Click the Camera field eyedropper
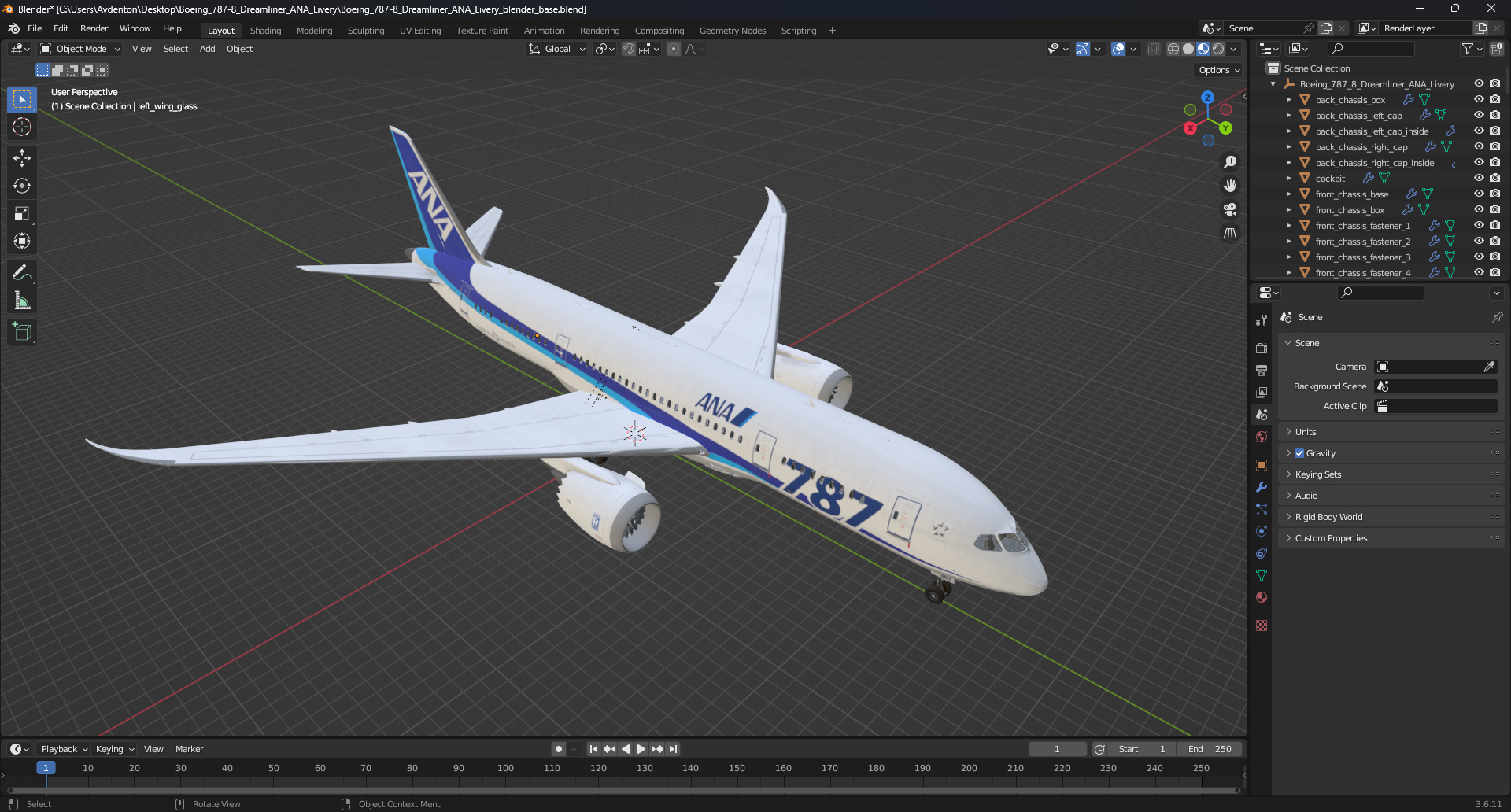 pyautogui.click(x=1489, y=367)
